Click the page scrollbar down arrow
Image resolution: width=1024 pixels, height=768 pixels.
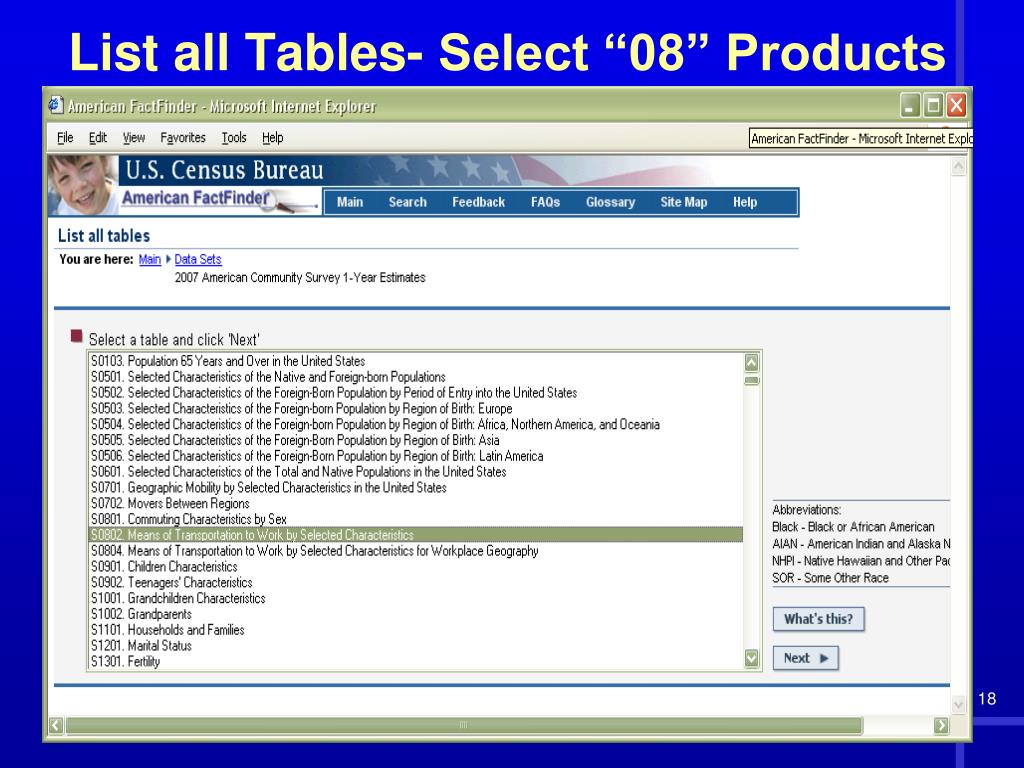[x=958, y=705]
